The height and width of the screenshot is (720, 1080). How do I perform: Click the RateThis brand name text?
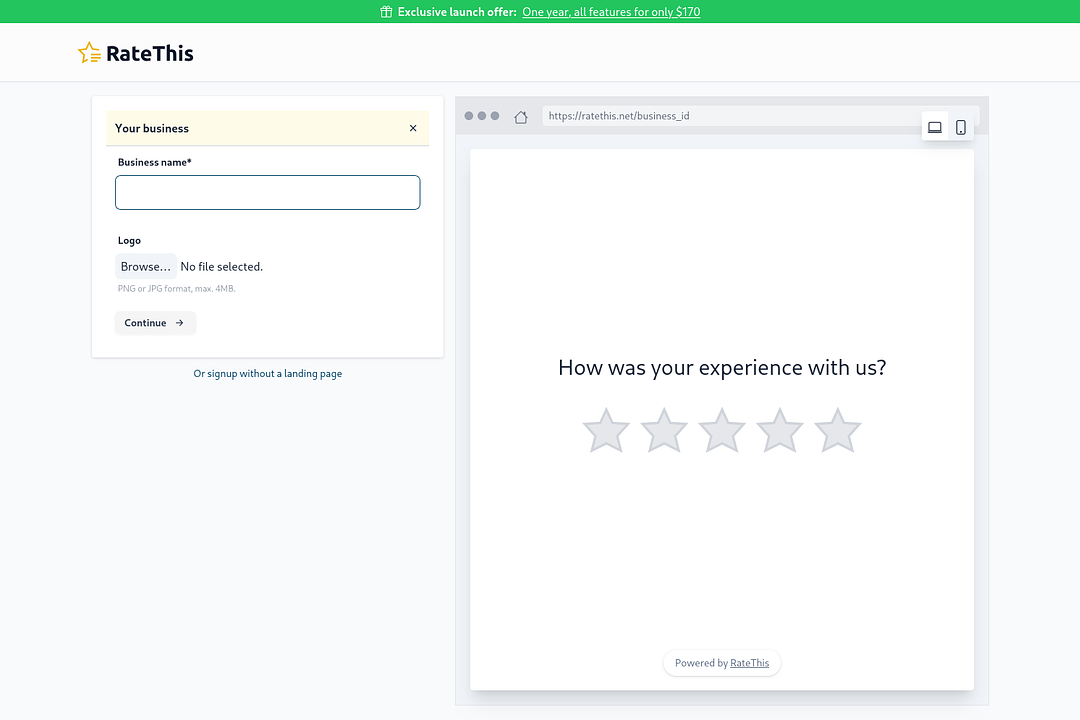click(x=150, y=54)
